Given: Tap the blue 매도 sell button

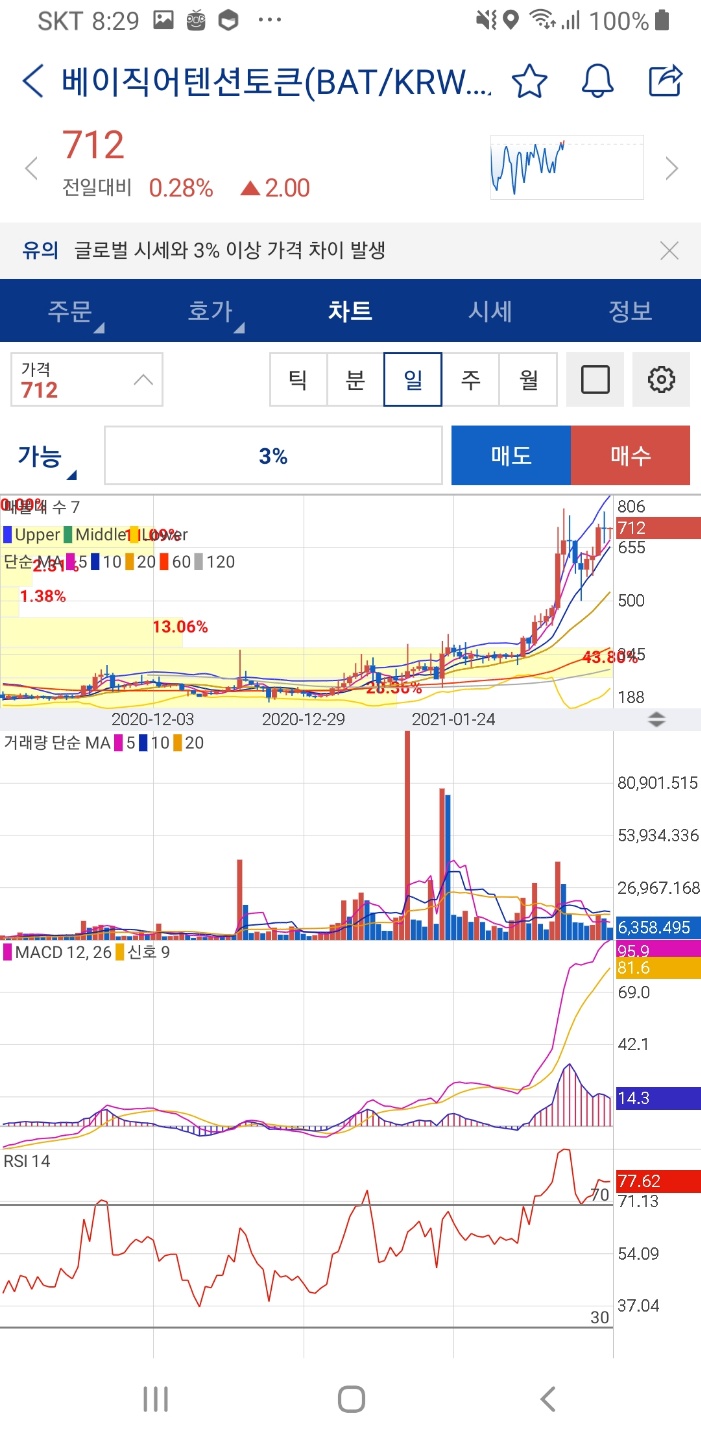Looking at the screenshot, I should pyautogui.click(x=511, y=456).
